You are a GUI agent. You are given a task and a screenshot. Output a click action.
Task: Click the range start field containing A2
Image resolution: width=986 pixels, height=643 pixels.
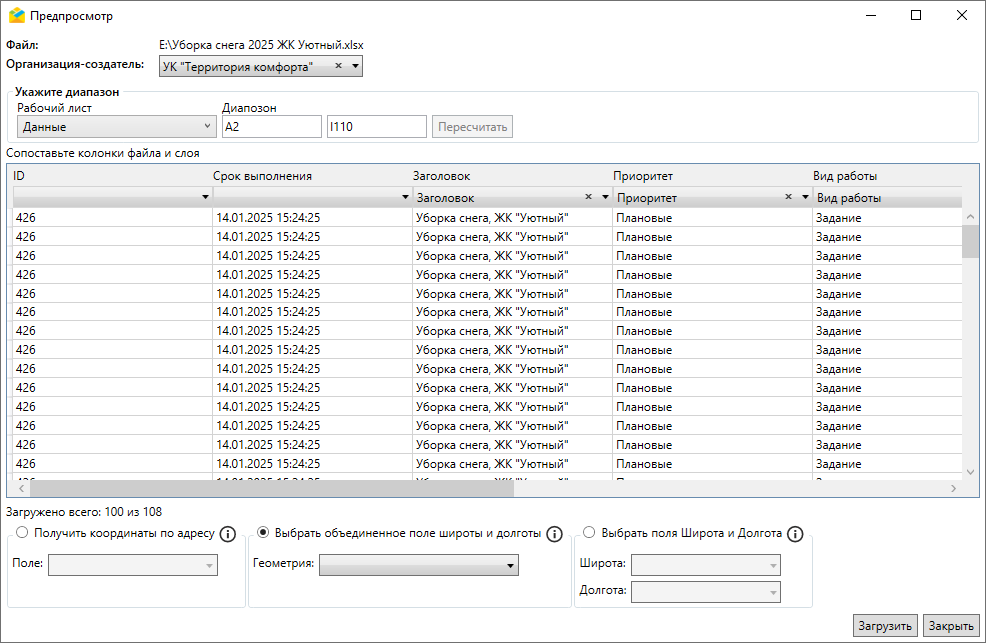tap(271, 127)
